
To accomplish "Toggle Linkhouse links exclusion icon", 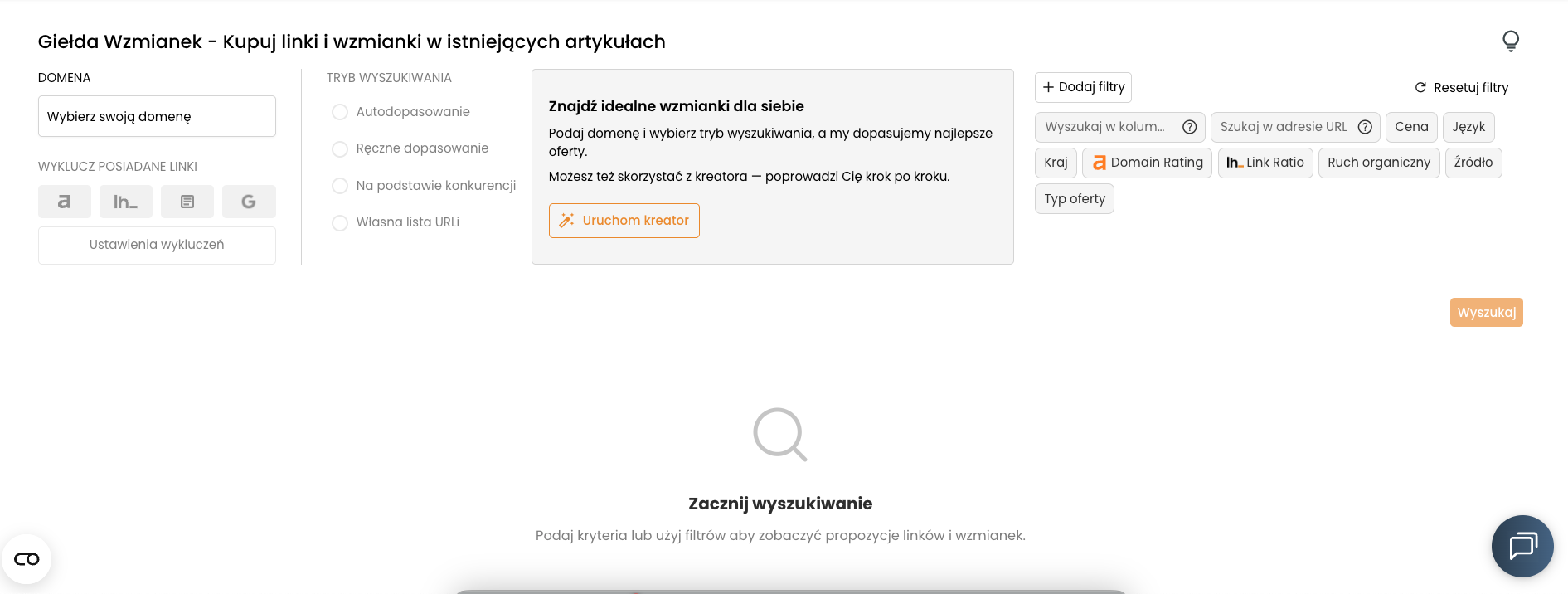I will tap(126, 202).
